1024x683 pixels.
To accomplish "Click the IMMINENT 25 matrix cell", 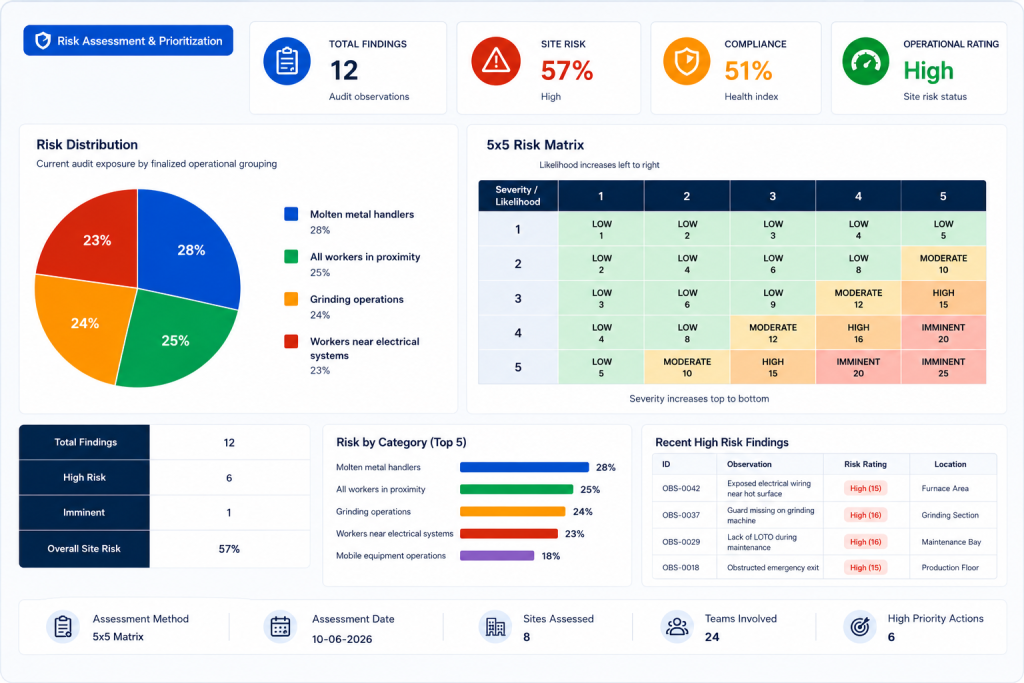I will 943,367.
